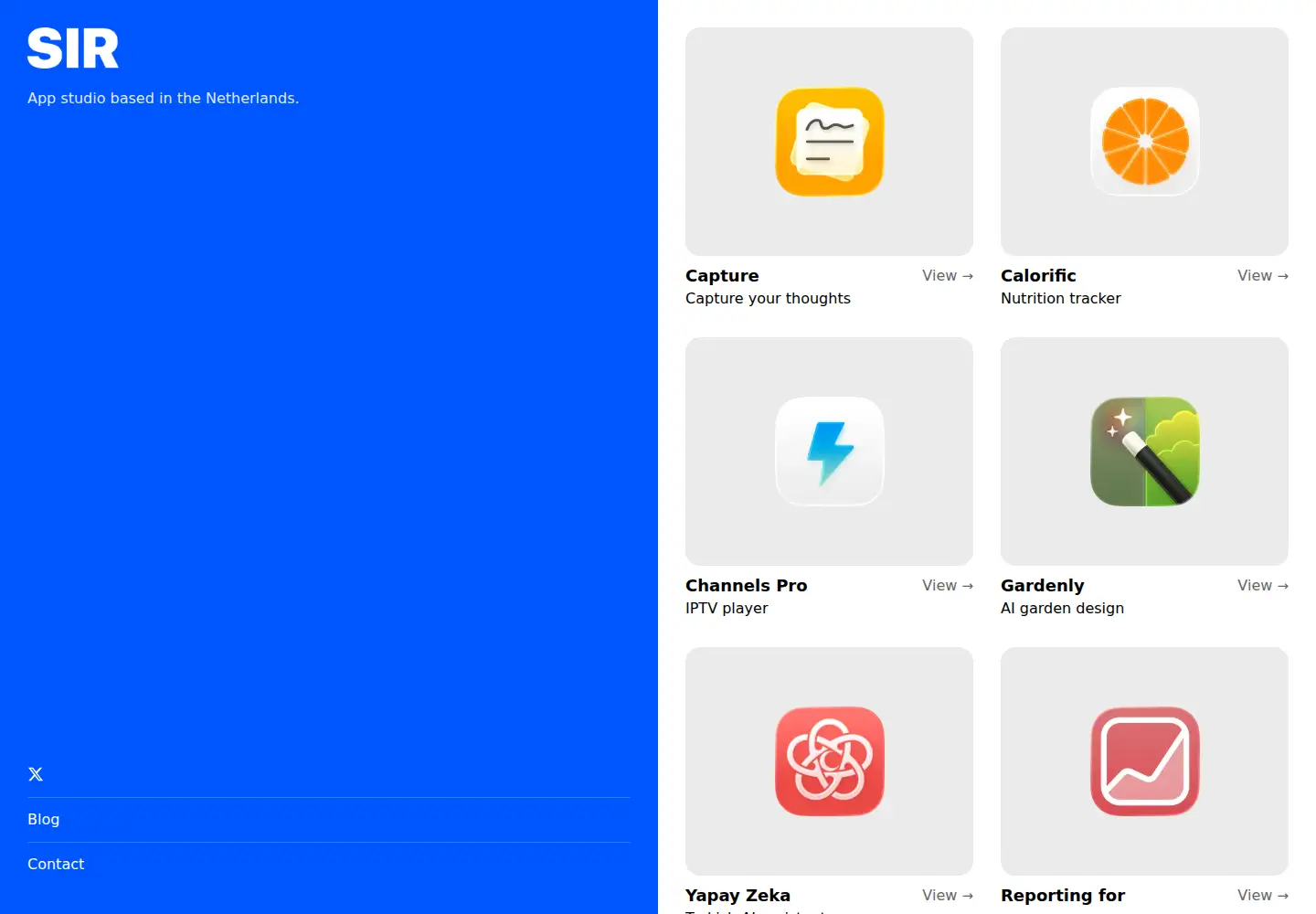Click the "Reporting for" title

click(1063, 896)
